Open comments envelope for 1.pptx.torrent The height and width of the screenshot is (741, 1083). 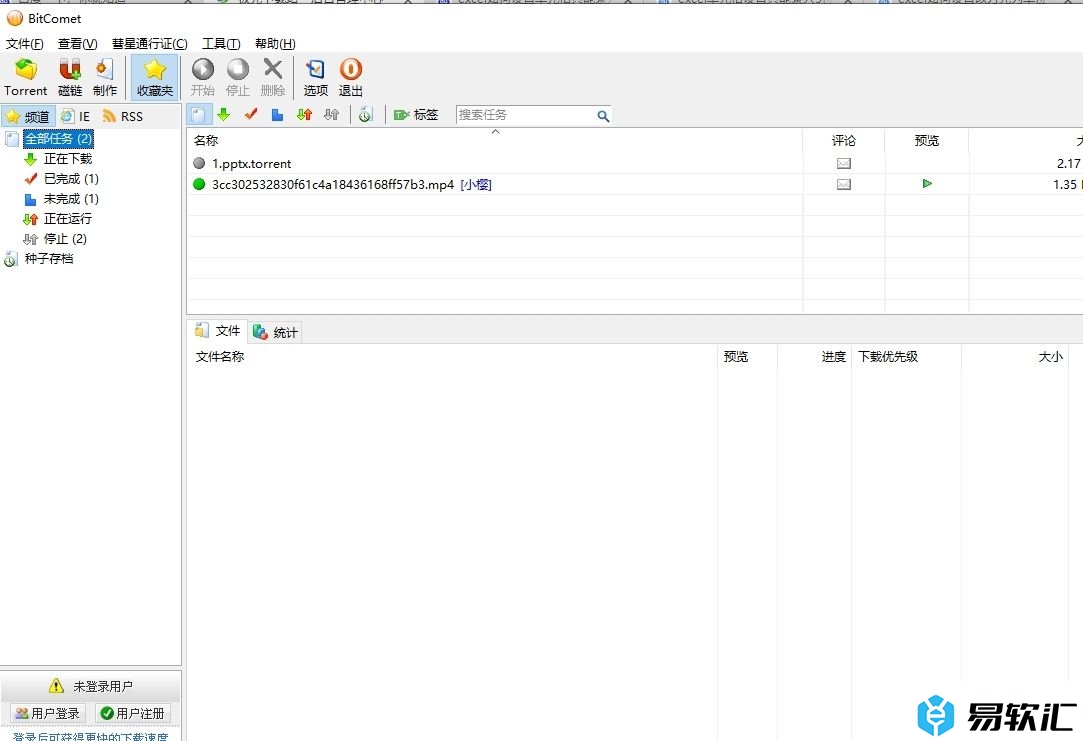click(x=843, y=164)
